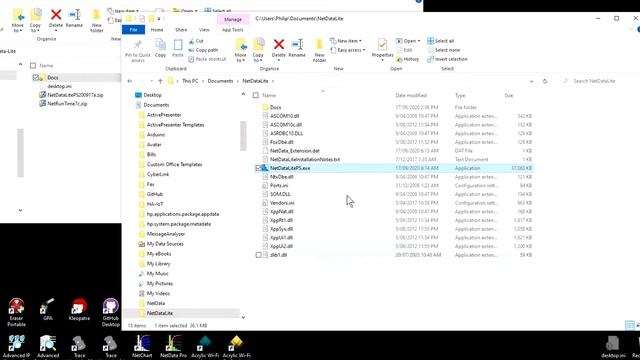
Task: Select the Arduino folder in navigation pane
Action: tap(156, 135)
